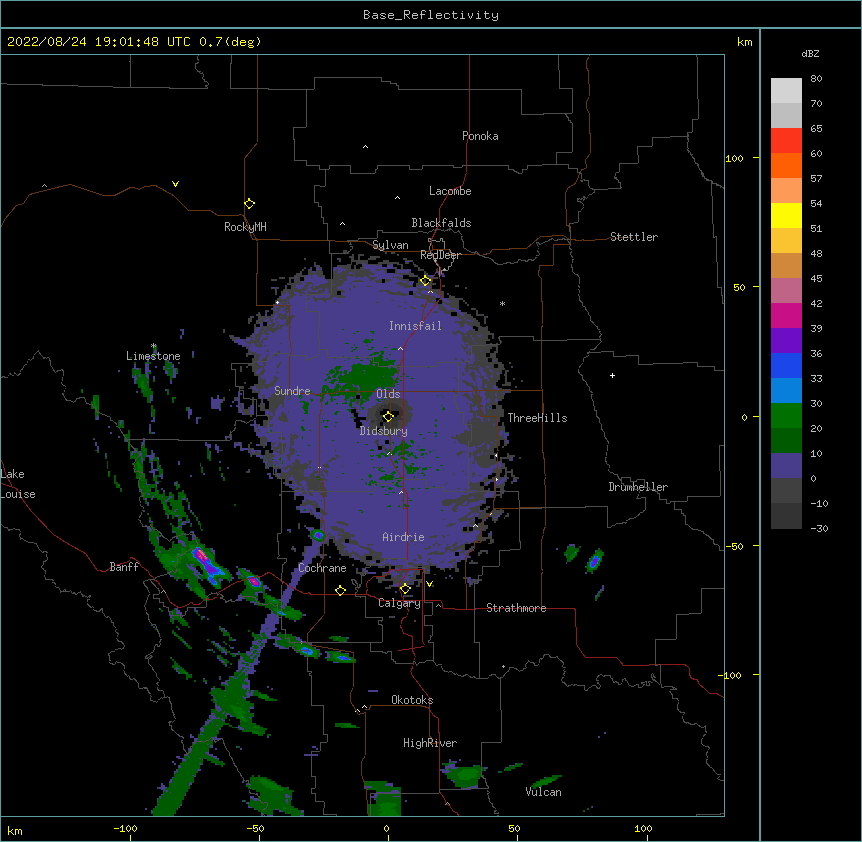The width and height of the screenshot is (862, 842).
Task: Click the Strathmore town label
Action: [516, 608]
